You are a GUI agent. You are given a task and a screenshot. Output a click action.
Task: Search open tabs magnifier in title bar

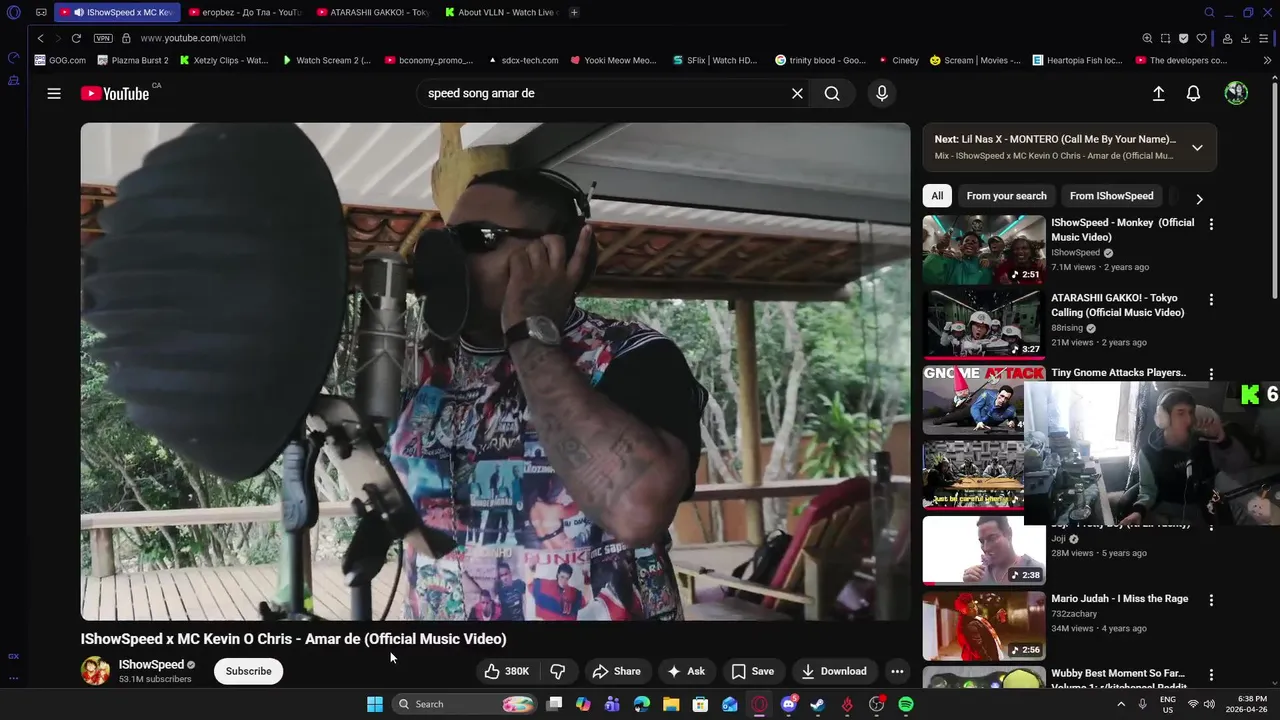coord(1209,12)
